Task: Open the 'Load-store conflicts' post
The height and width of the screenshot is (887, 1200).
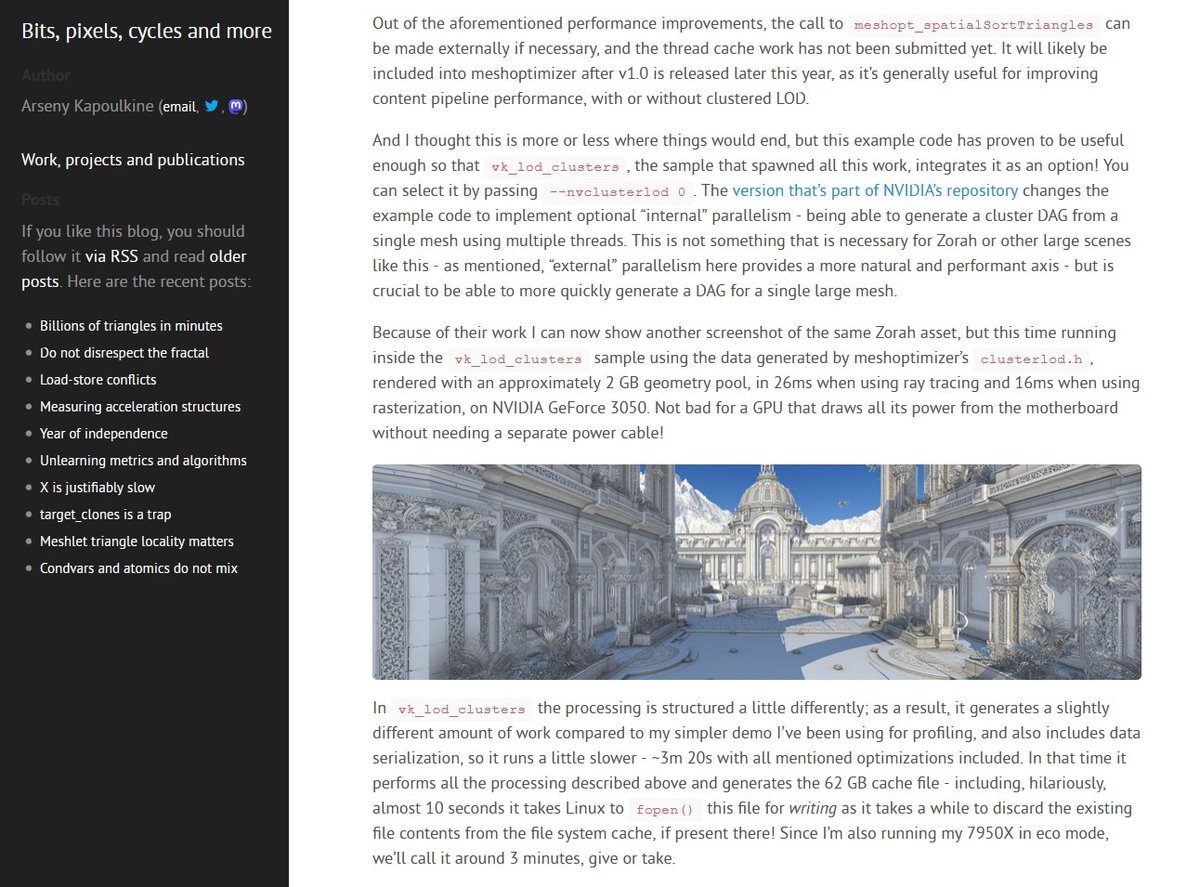Action: tap(98, 380)
